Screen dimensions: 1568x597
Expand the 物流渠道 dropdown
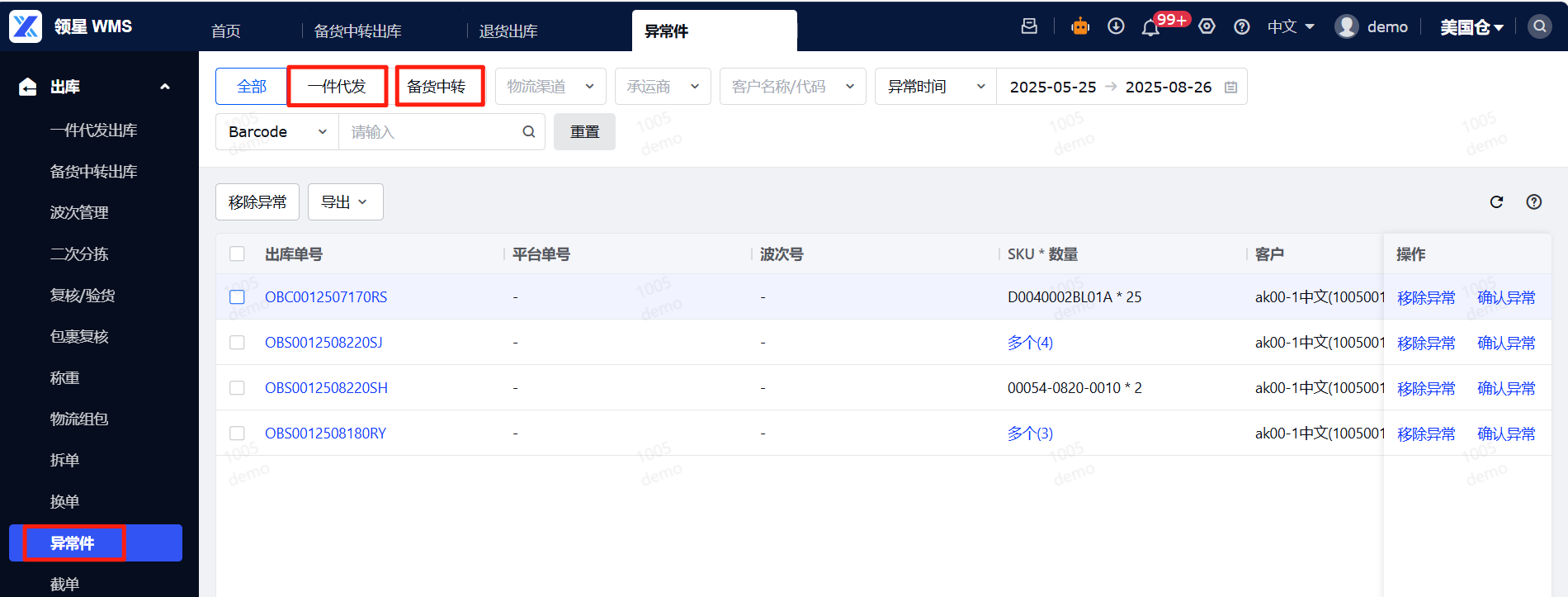550,87
